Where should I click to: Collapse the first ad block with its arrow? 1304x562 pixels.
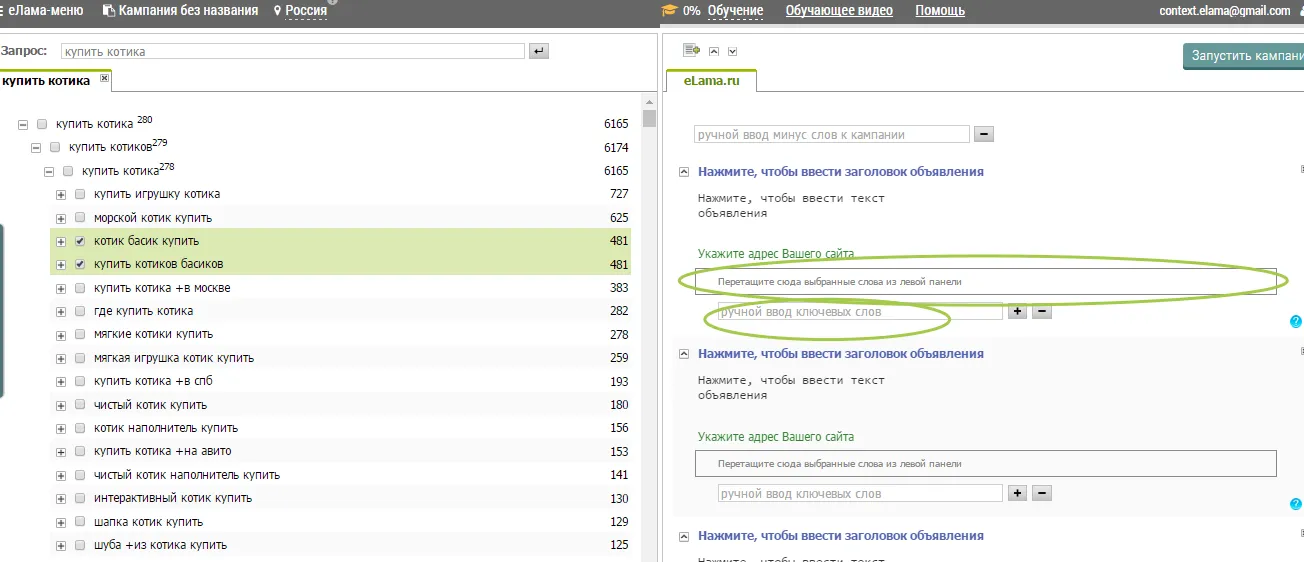684,172
